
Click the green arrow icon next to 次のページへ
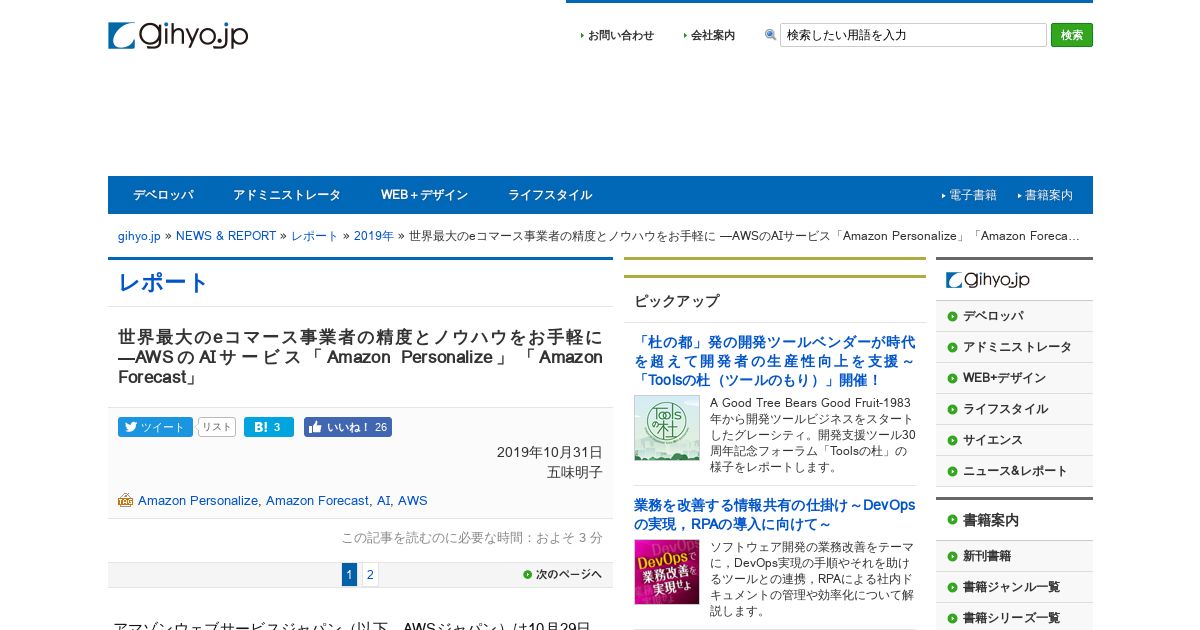point(527,574)
